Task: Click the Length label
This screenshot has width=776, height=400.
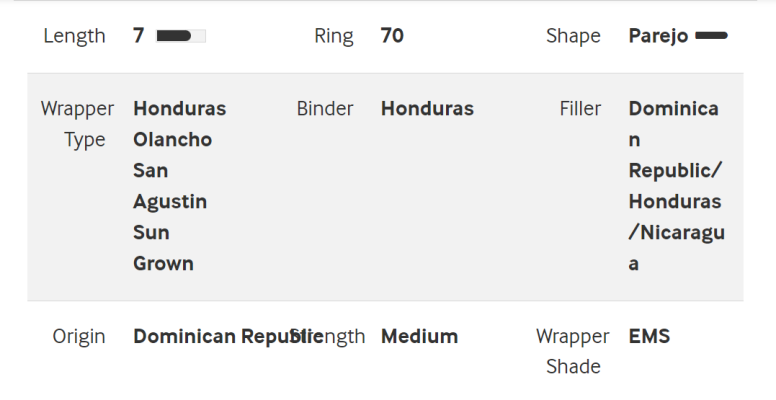Action: pos(74,36)
